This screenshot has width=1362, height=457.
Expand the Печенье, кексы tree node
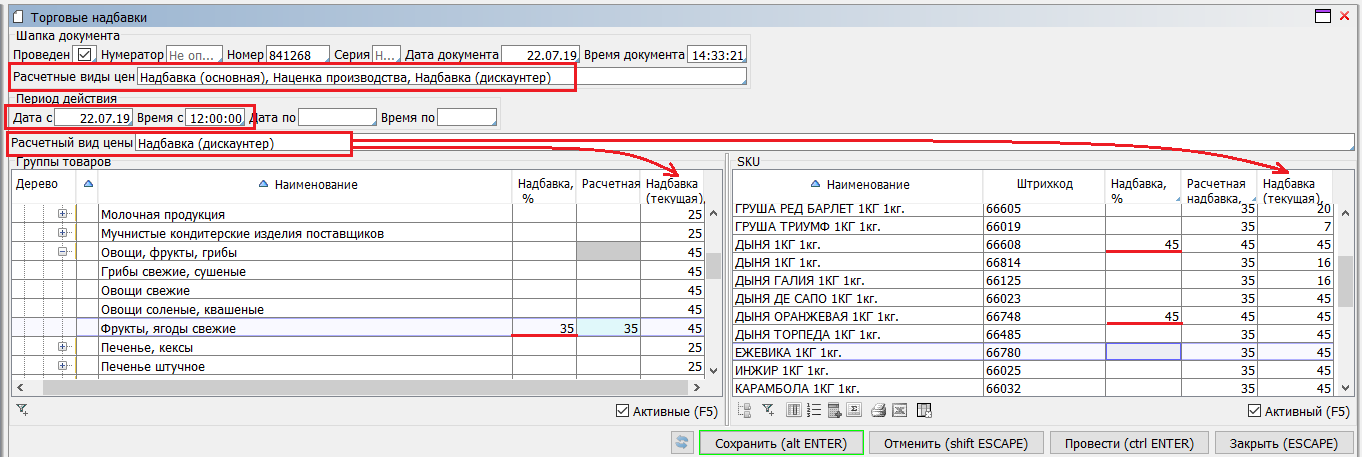(63, 347)
